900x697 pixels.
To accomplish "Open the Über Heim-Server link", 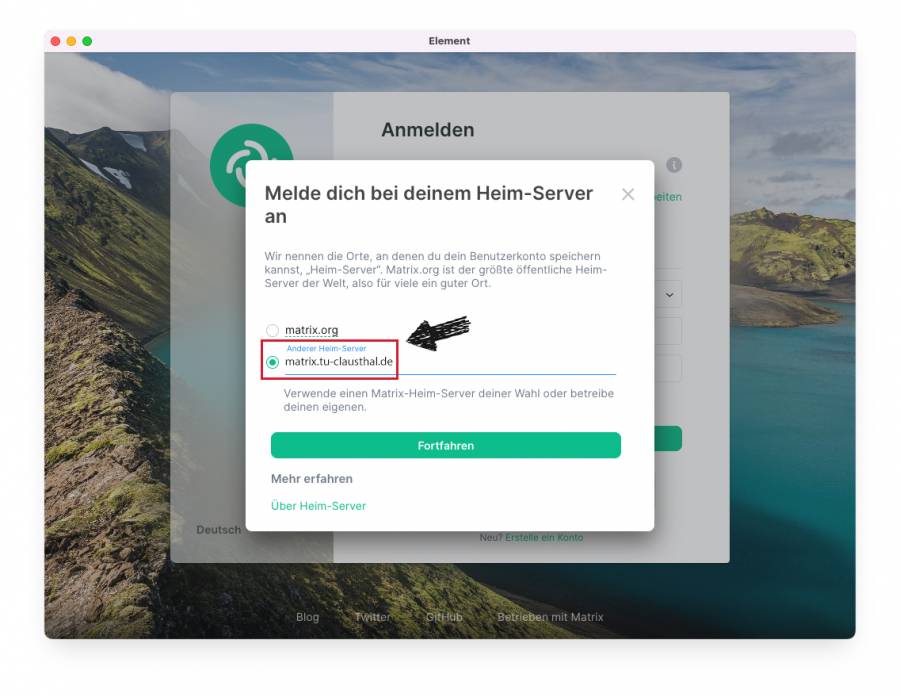I will point(318,506).
